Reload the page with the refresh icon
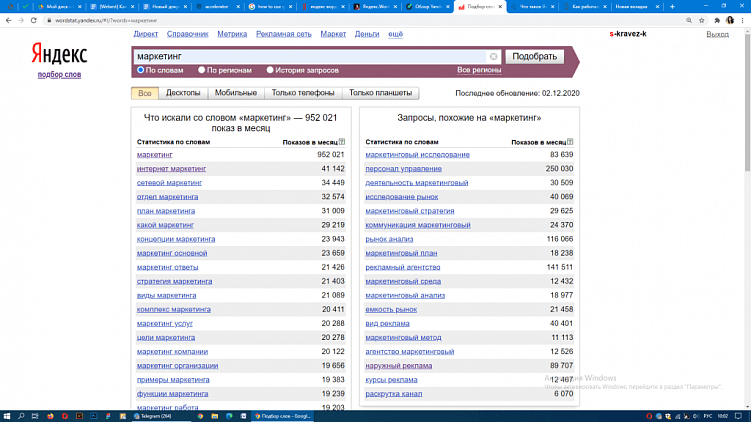The height and width of the screenshot is (422, 751). coord(34,20)
